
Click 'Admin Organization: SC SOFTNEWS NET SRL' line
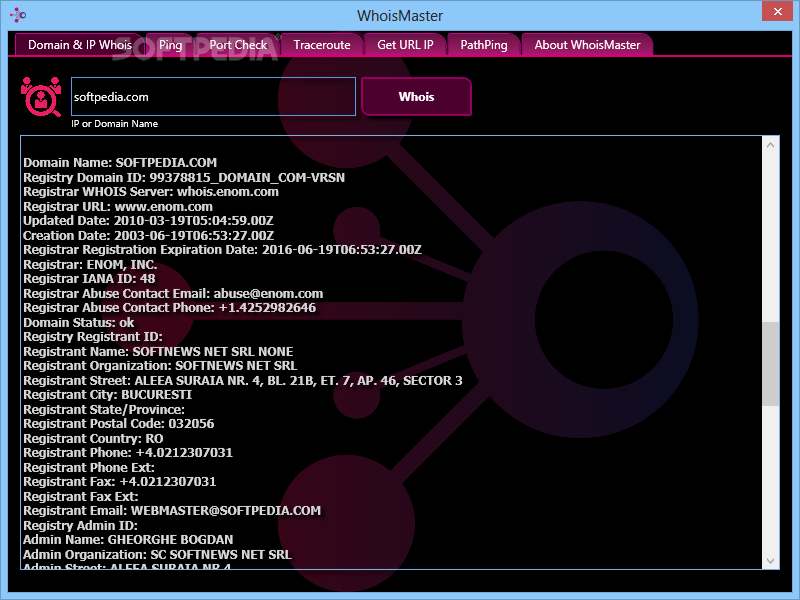tap(157, 556)
